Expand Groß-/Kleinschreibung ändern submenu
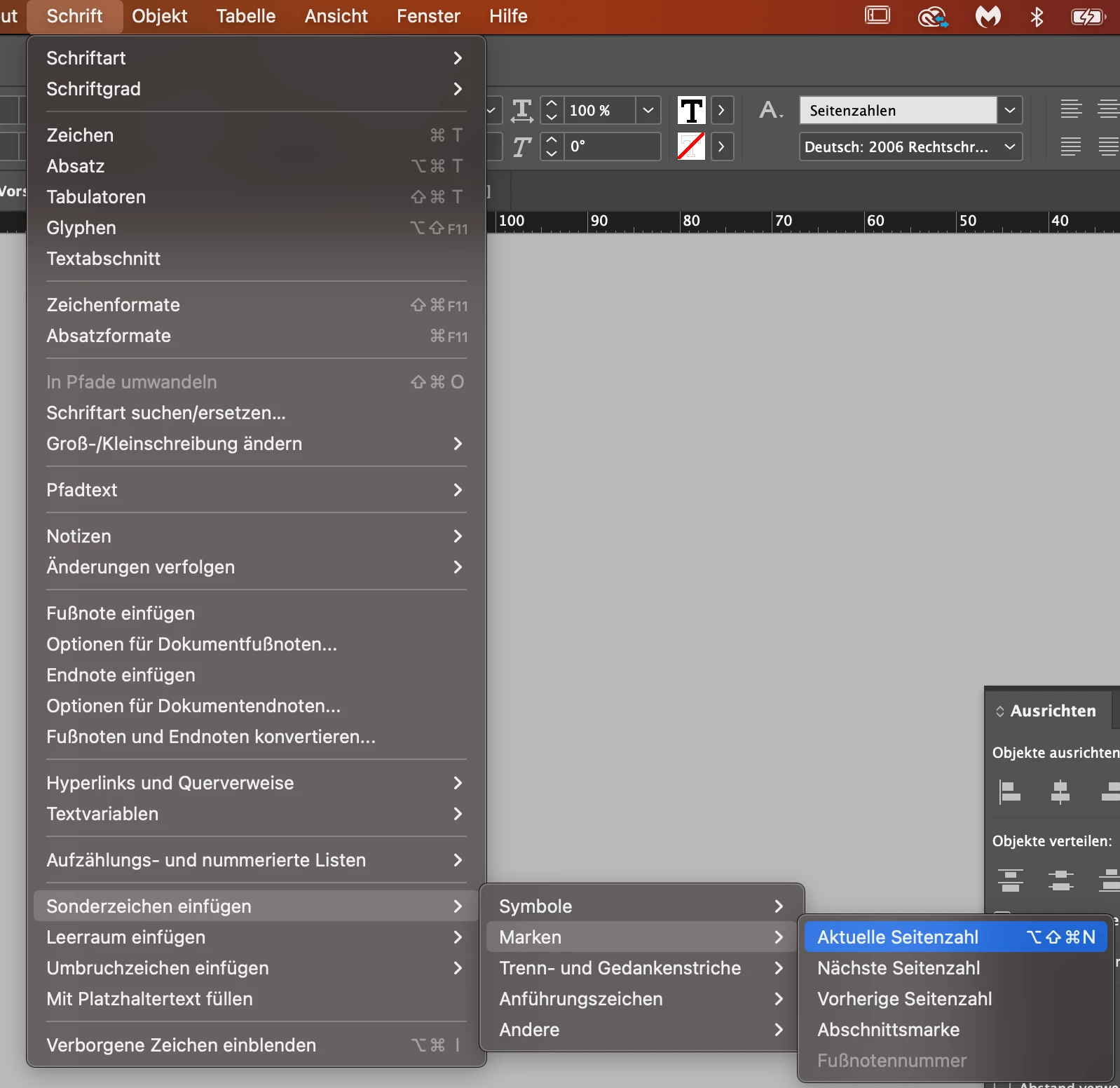The image size is (1120, 1088). [256, 444]
